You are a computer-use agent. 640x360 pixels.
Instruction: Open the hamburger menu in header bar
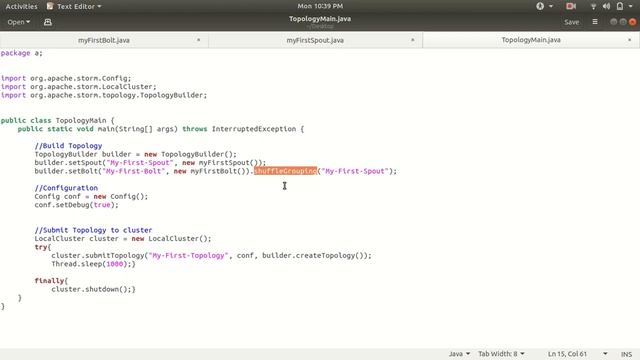coord(595,22)
